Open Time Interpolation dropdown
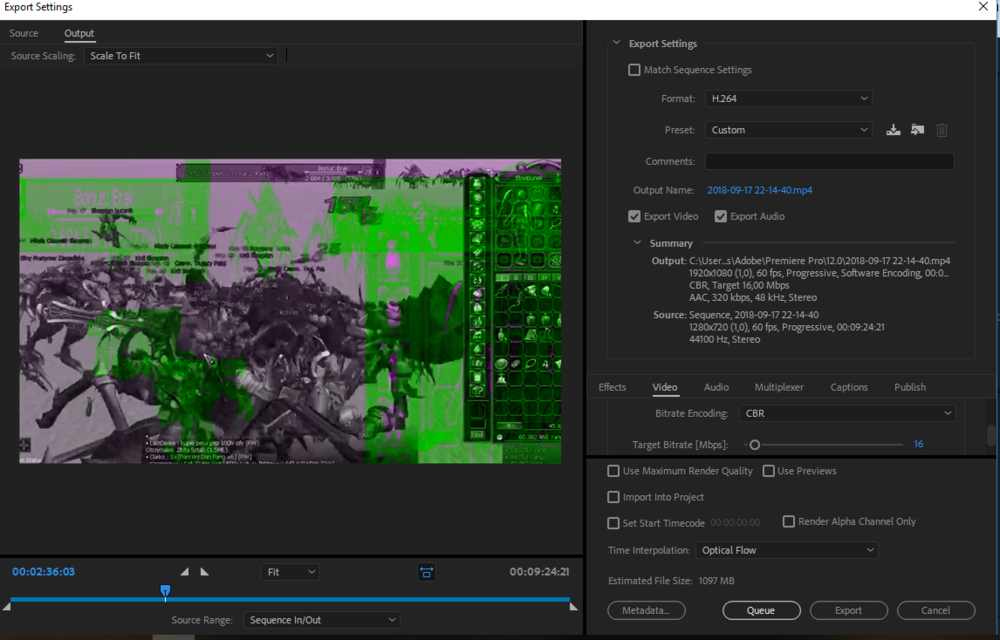Viewport: 1000px width, 640px height. pos(787,550)
